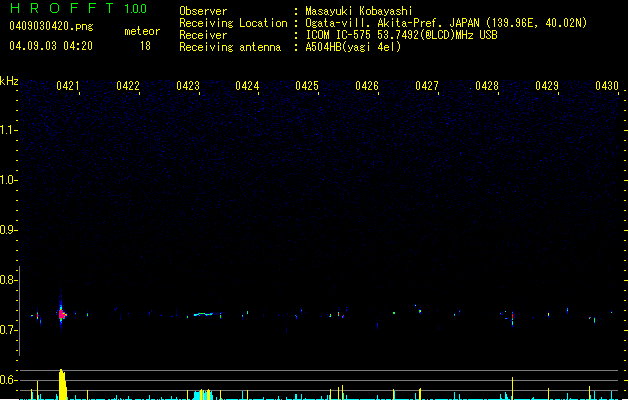Click the cyan intensity cluster below 0423
The height and width of the screenshot is (400, 629).
pos(203,394)
